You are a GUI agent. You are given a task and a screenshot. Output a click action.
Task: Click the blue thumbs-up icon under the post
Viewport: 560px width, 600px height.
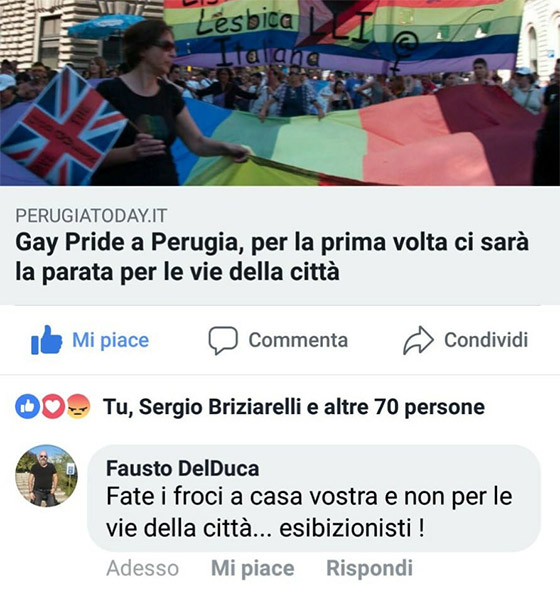tap(46, 340)
